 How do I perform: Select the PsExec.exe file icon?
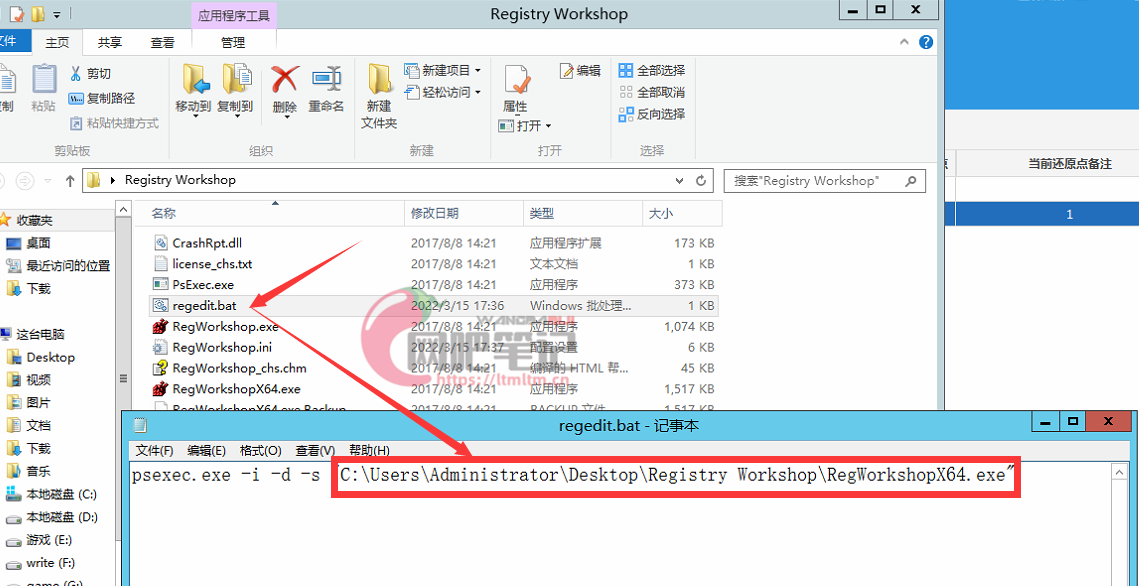click(x=161, y=285)
